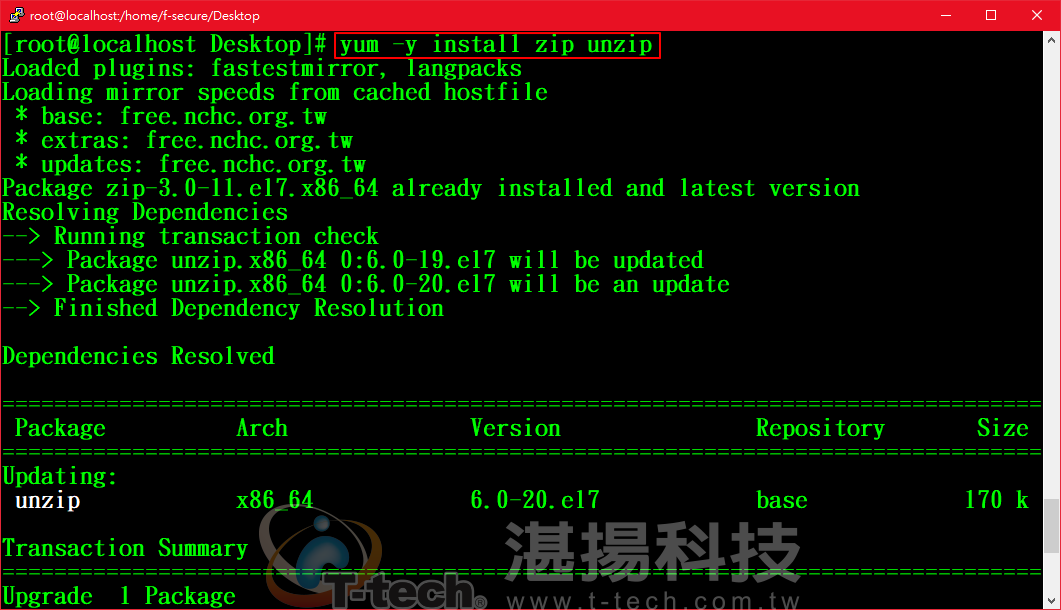Click the Transaction Summary line

125,548
